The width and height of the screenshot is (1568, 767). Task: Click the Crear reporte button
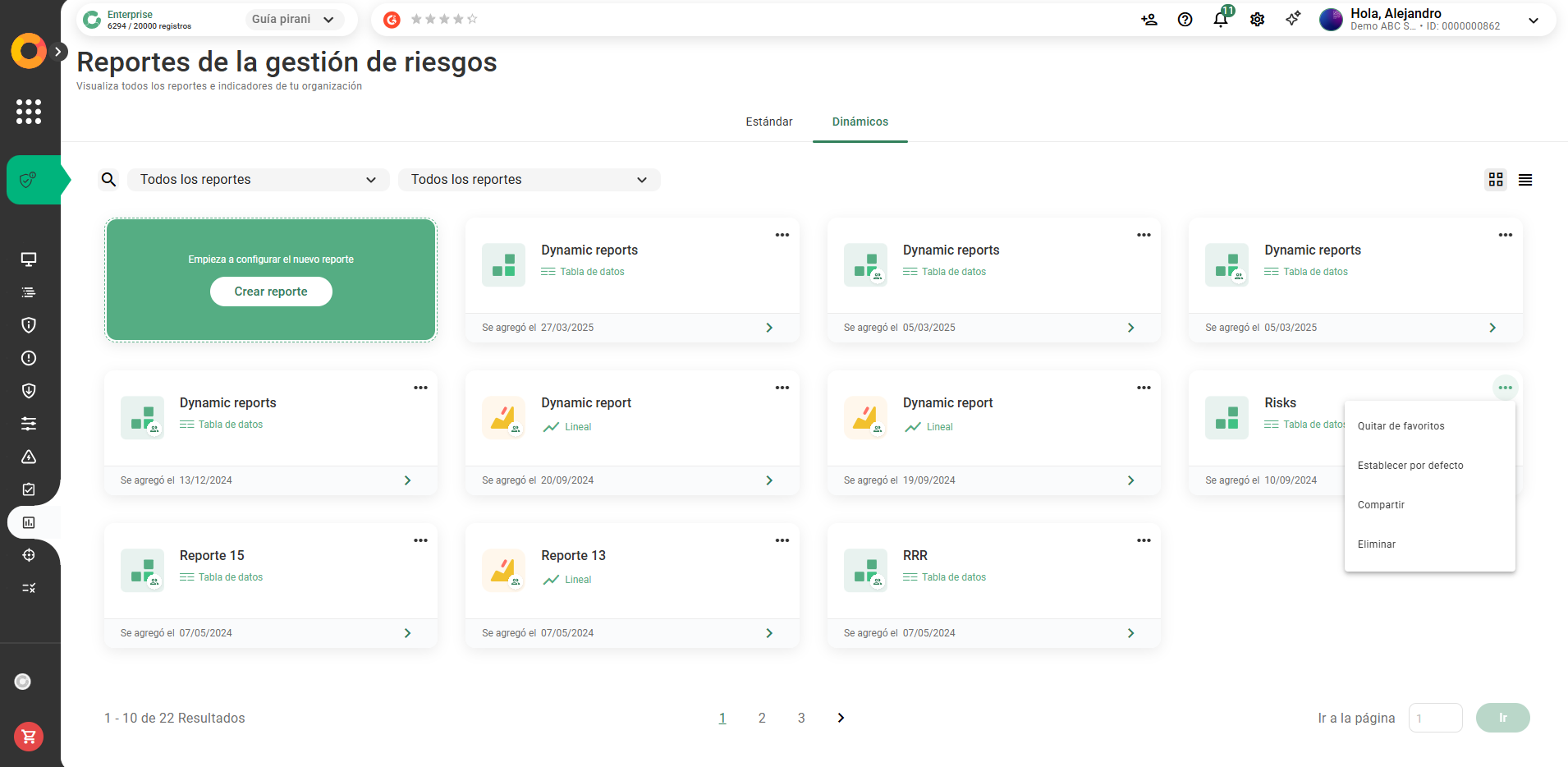(x=271, y=292)
